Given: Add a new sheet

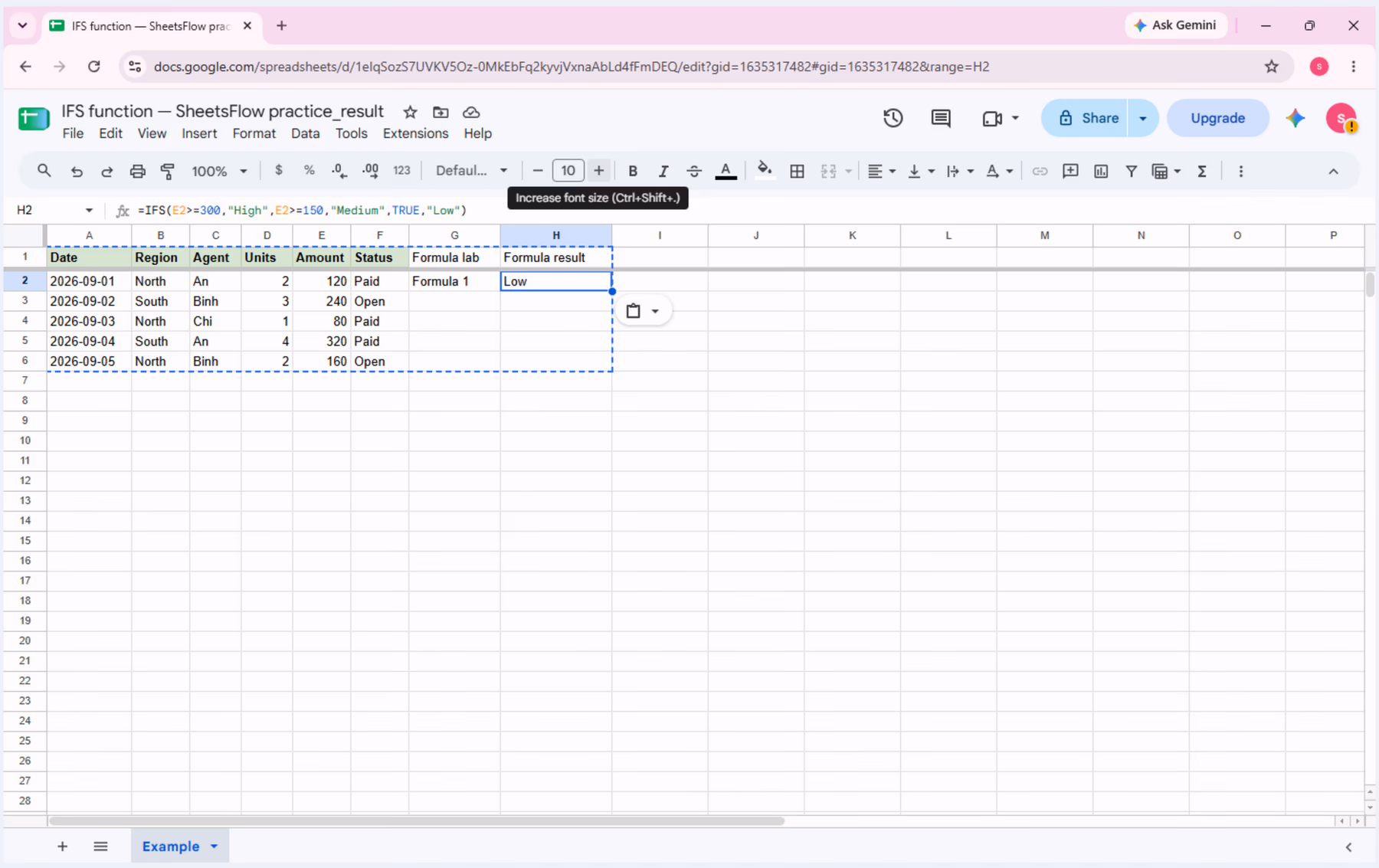Looking at the screenshot, I should (x=62, y=846).
